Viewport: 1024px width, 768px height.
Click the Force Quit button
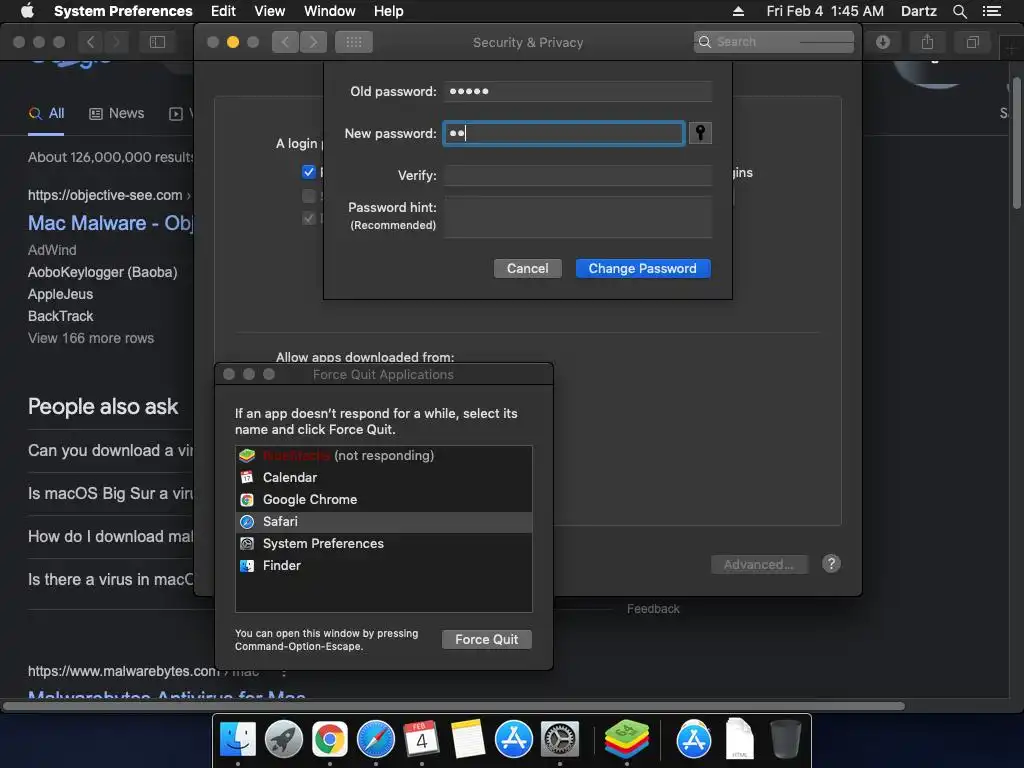(x=487, y=639)
